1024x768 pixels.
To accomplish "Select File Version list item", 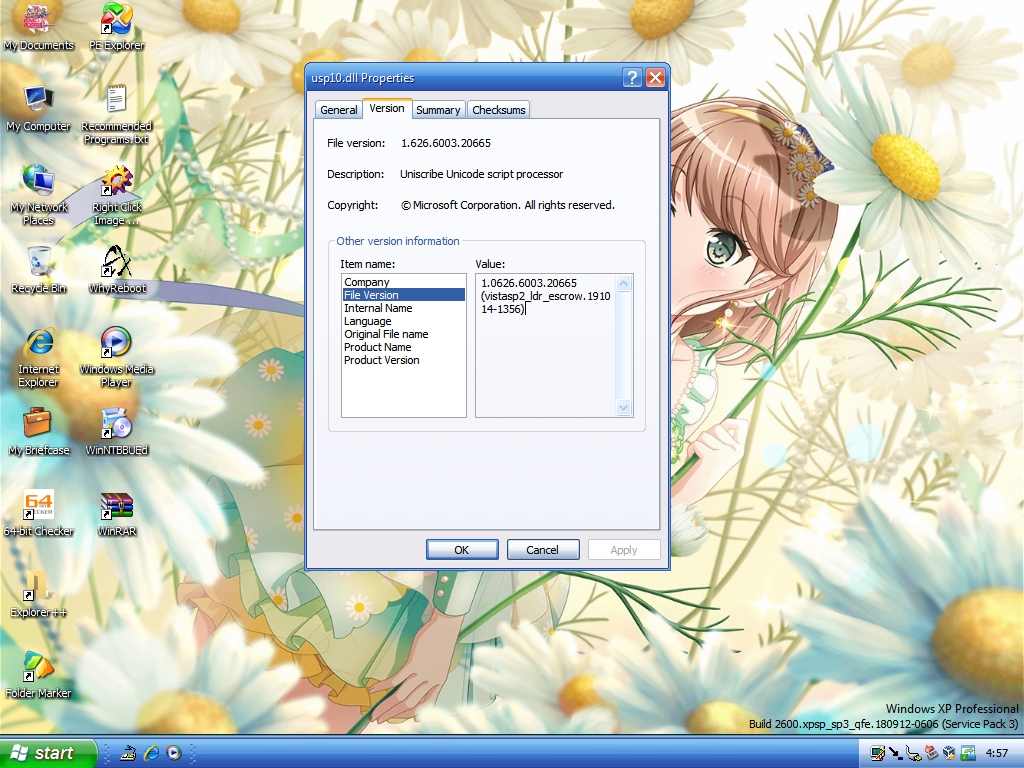I will (x=404, y=295).
